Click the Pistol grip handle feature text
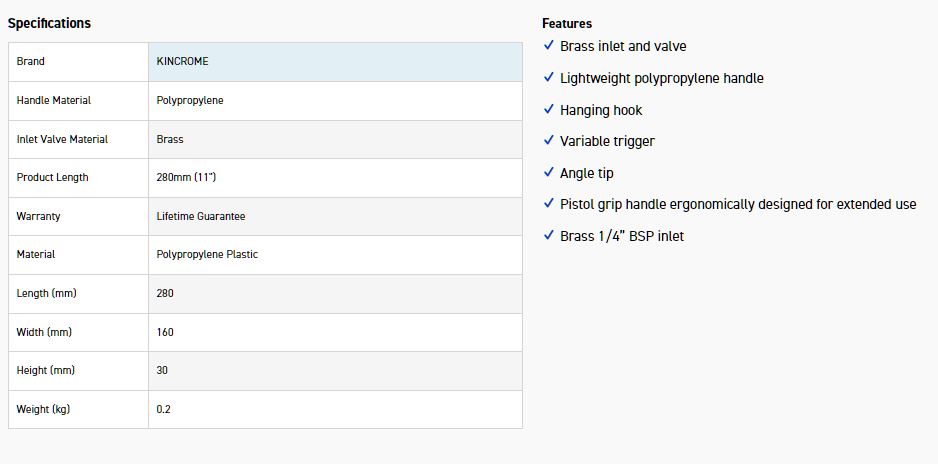The width and height of the screenshot is (938, 464). pyautogui.click(x=738, y=204)
